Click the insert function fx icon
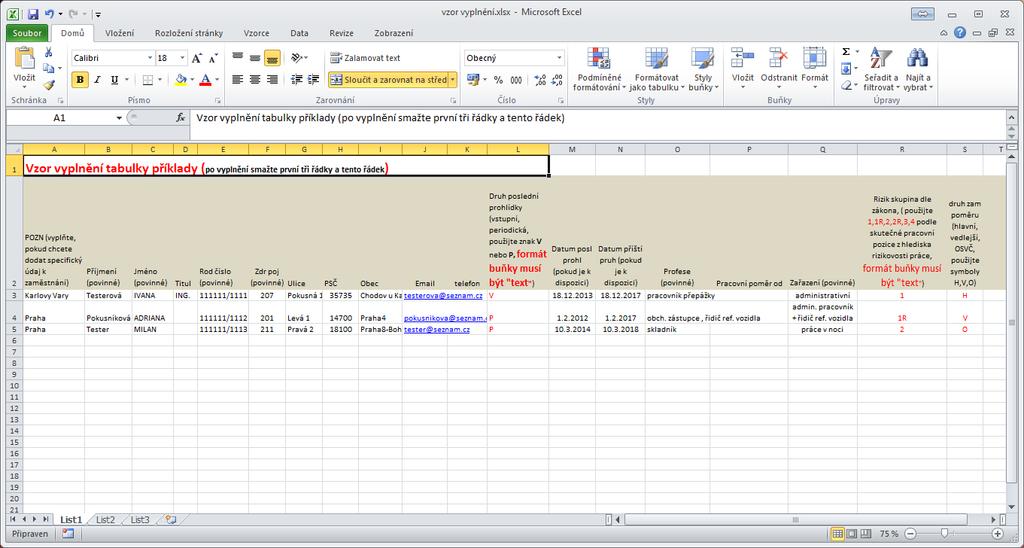The height and width of the screenshot is (548, 1024). coord(181,118)
